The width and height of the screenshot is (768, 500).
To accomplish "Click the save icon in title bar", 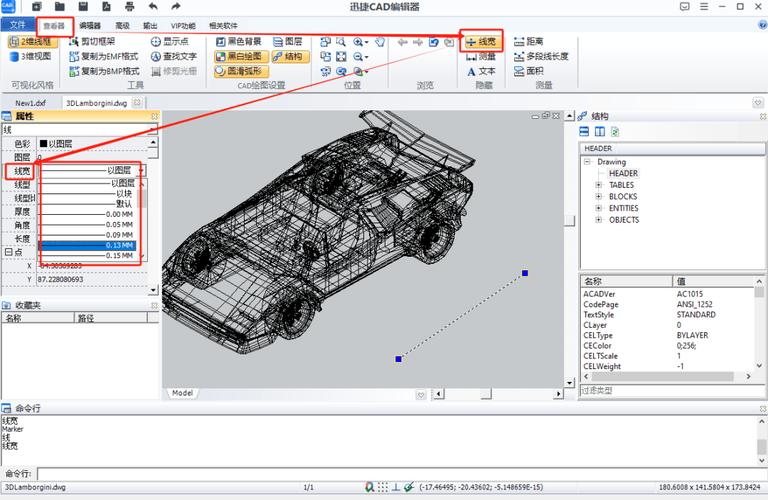I will [82, 6].
